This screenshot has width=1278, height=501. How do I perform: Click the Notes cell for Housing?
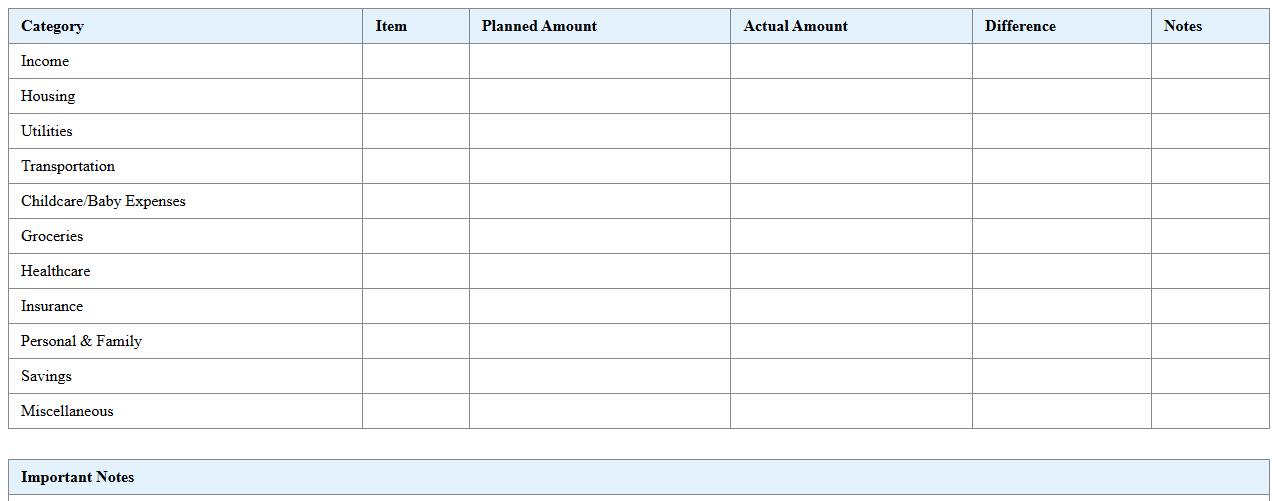point(1210,96)
